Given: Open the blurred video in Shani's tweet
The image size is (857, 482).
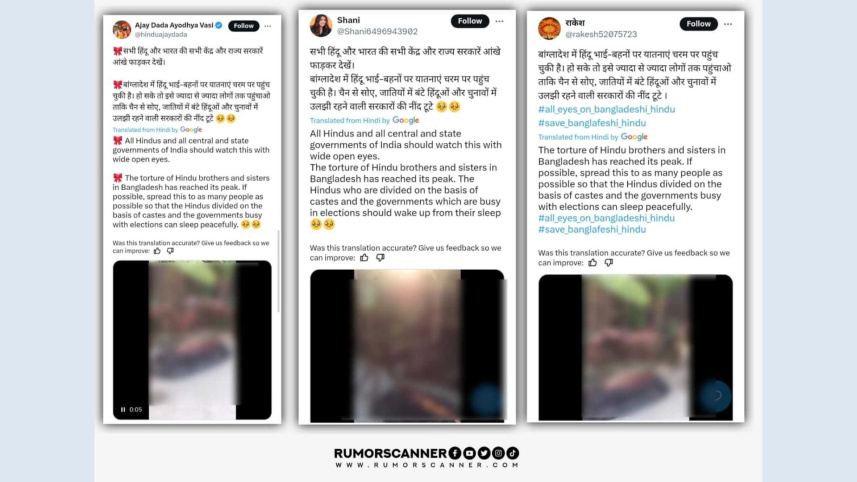Looking at the screenshot, I should click(x=407, y=345).
